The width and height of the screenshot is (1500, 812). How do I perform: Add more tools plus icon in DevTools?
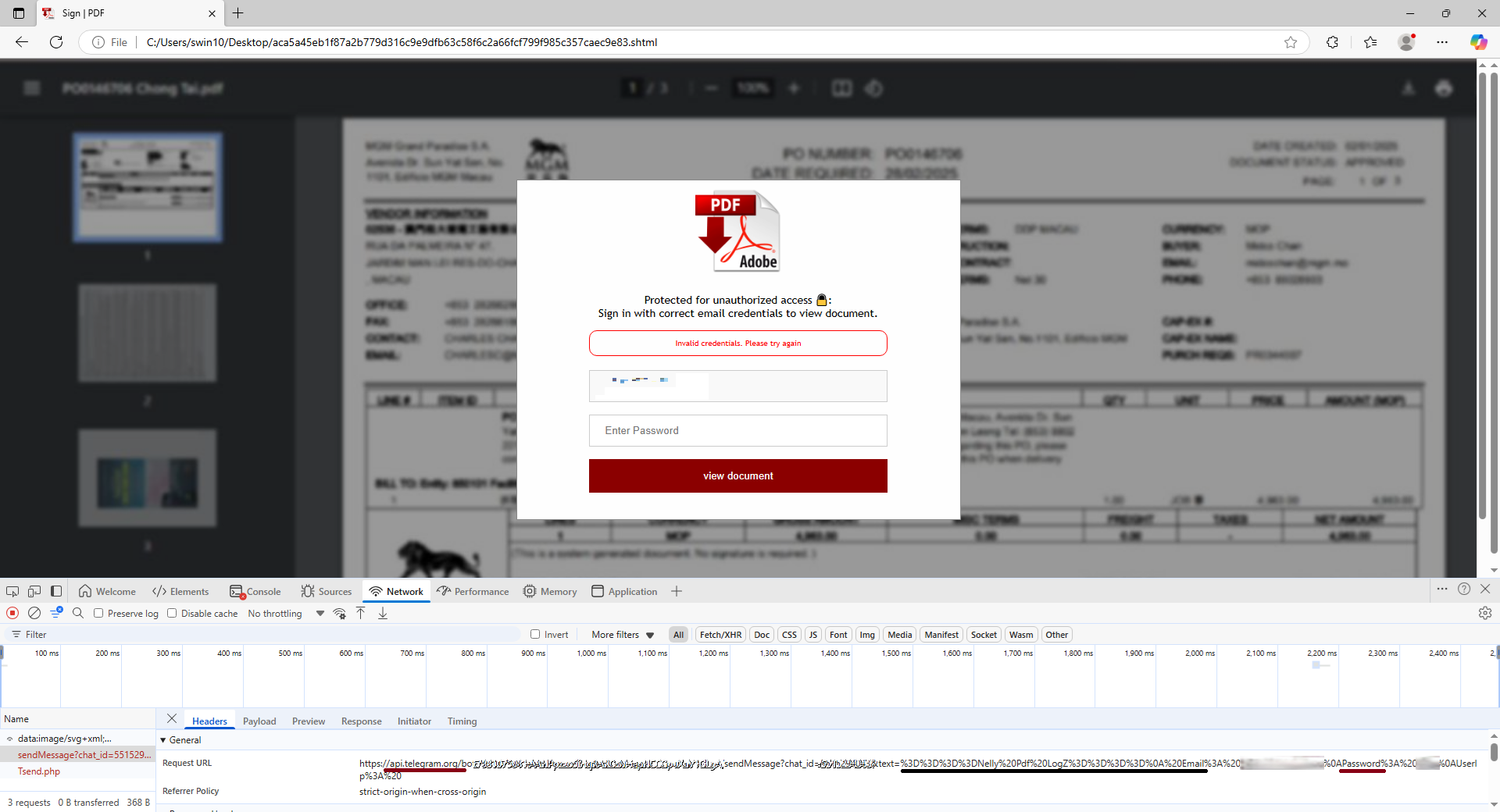(677, 591)
